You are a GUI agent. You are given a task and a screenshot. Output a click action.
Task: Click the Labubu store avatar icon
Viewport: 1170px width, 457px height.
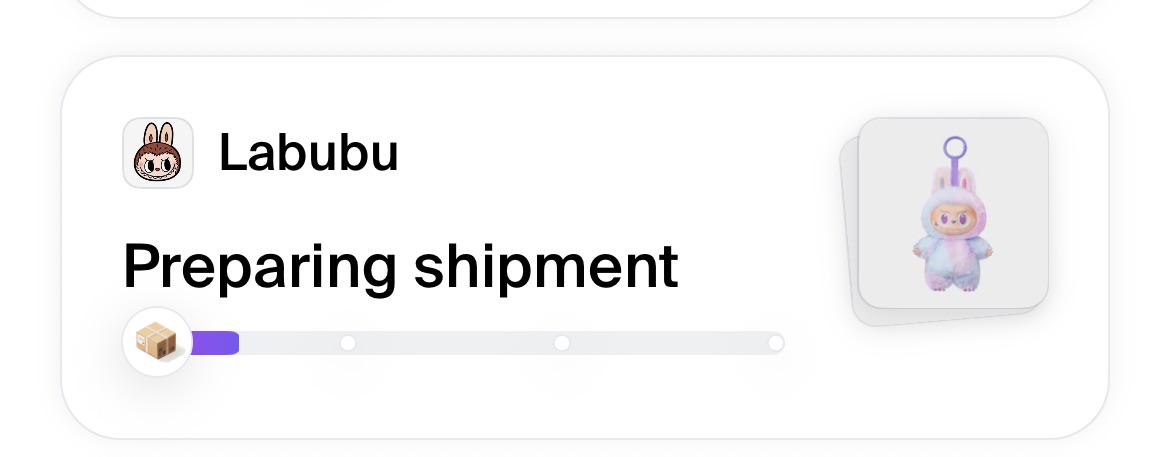(x=157, y=153)
